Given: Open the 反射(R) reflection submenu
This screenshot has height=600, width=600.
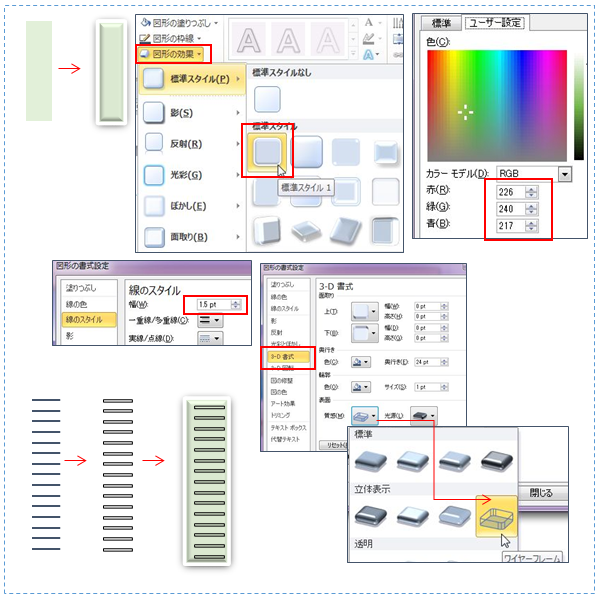Looking at the screenshot, I should tap(192, 144).
